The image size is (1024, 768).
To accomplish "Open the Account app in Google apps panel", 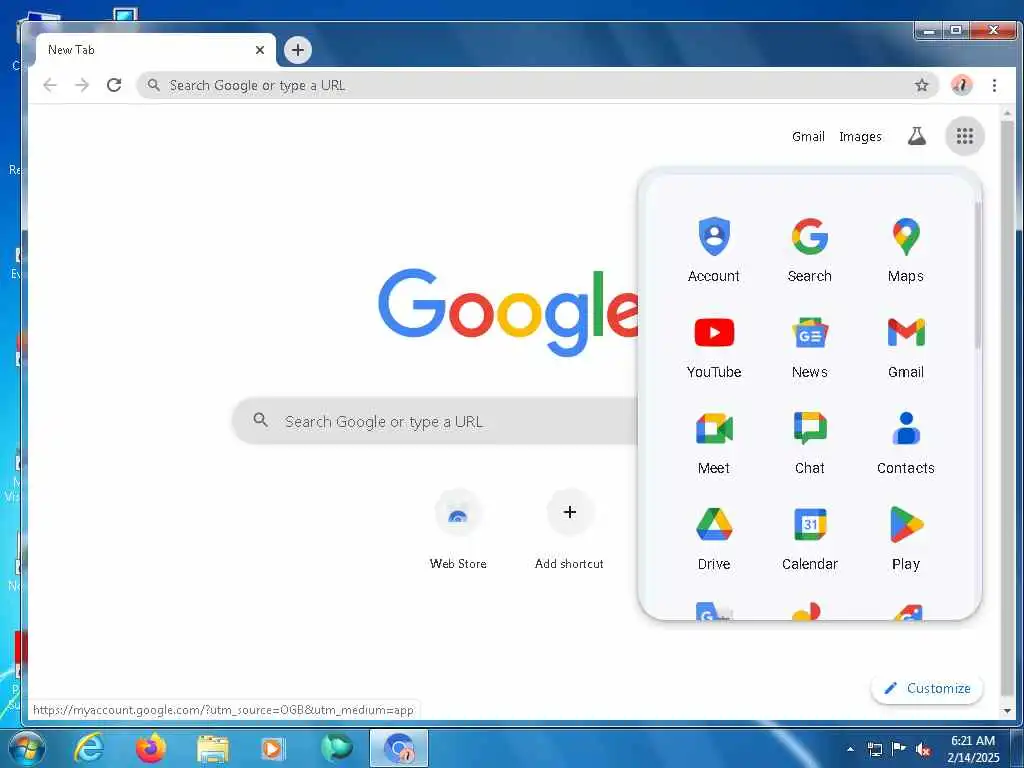I will [714, 249].
